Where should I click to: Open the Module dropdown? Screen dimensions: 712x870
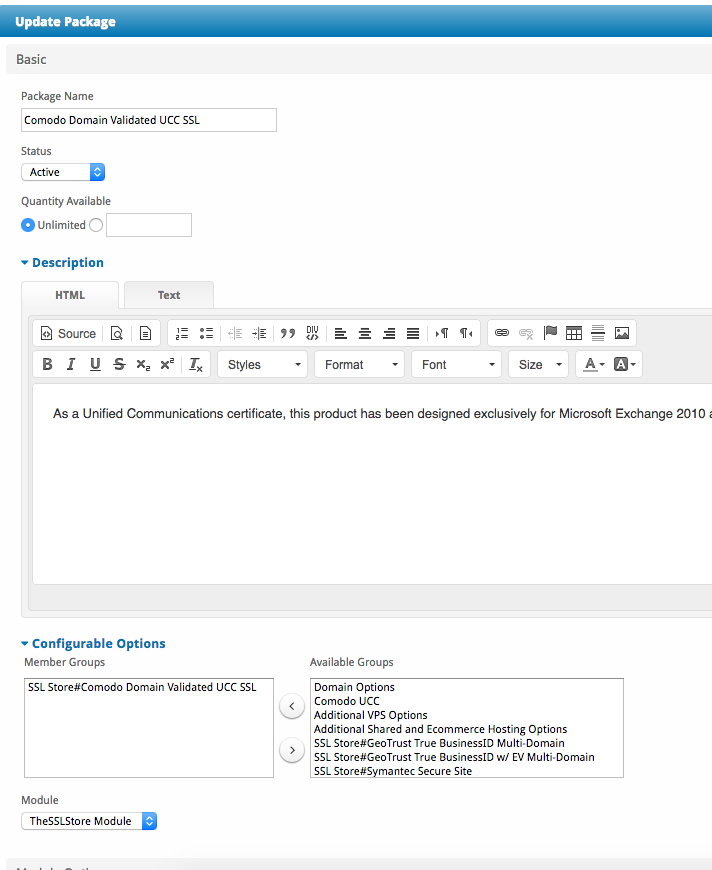89,821
